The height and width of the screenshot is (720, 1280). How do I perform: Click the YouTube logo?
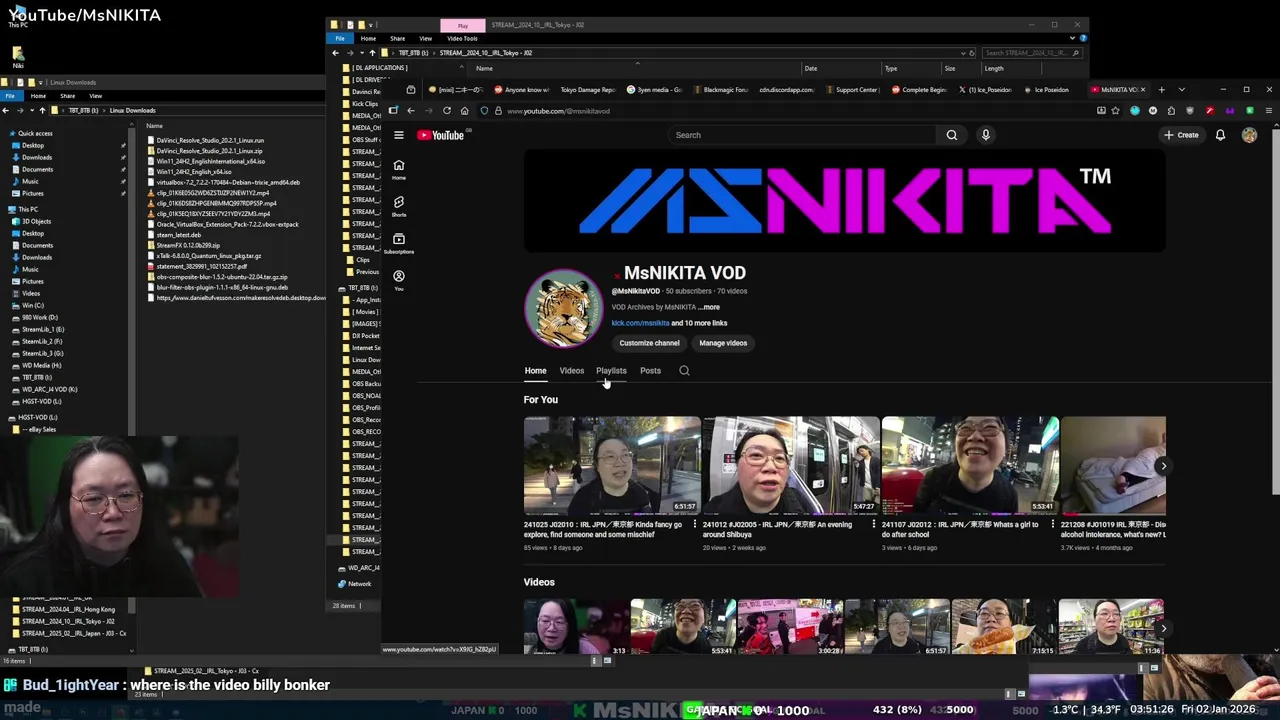click(441, 135)
